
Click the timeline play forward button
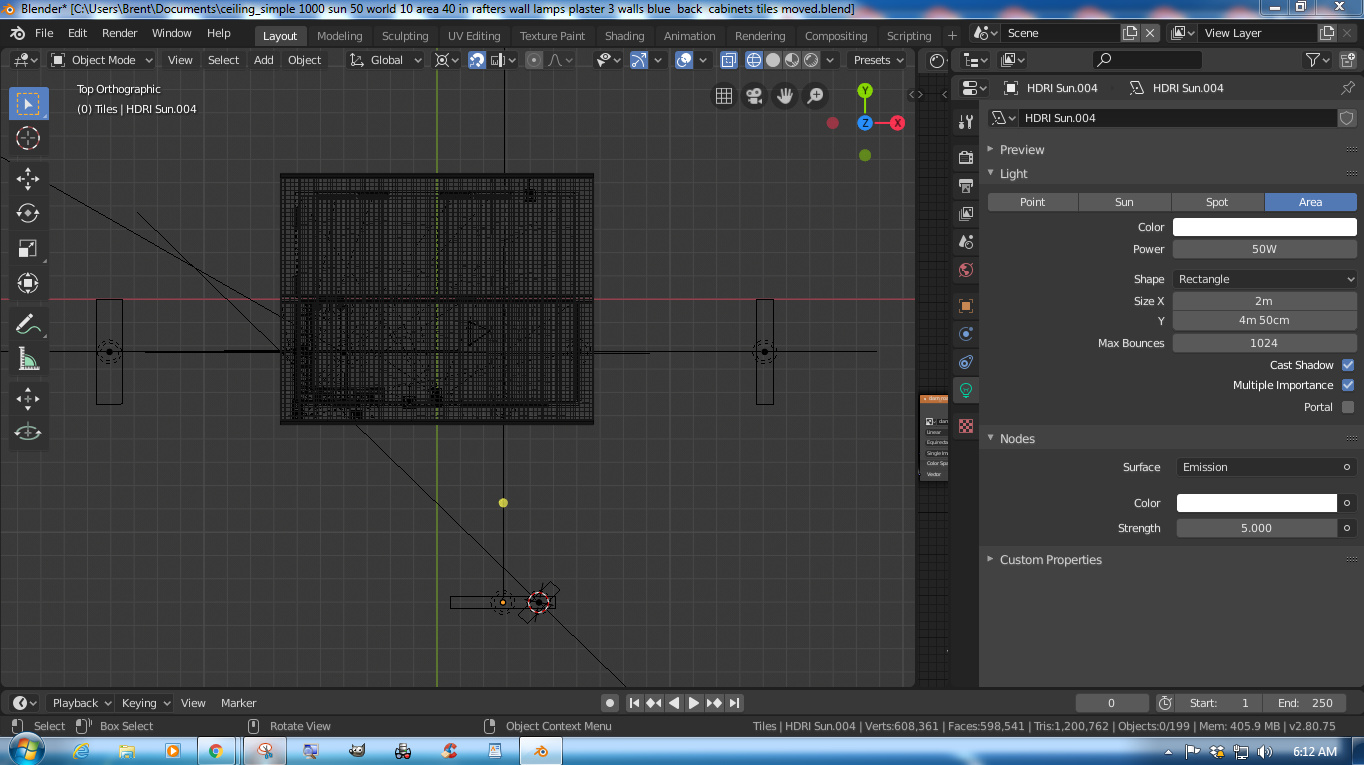[x=694, y=703]
